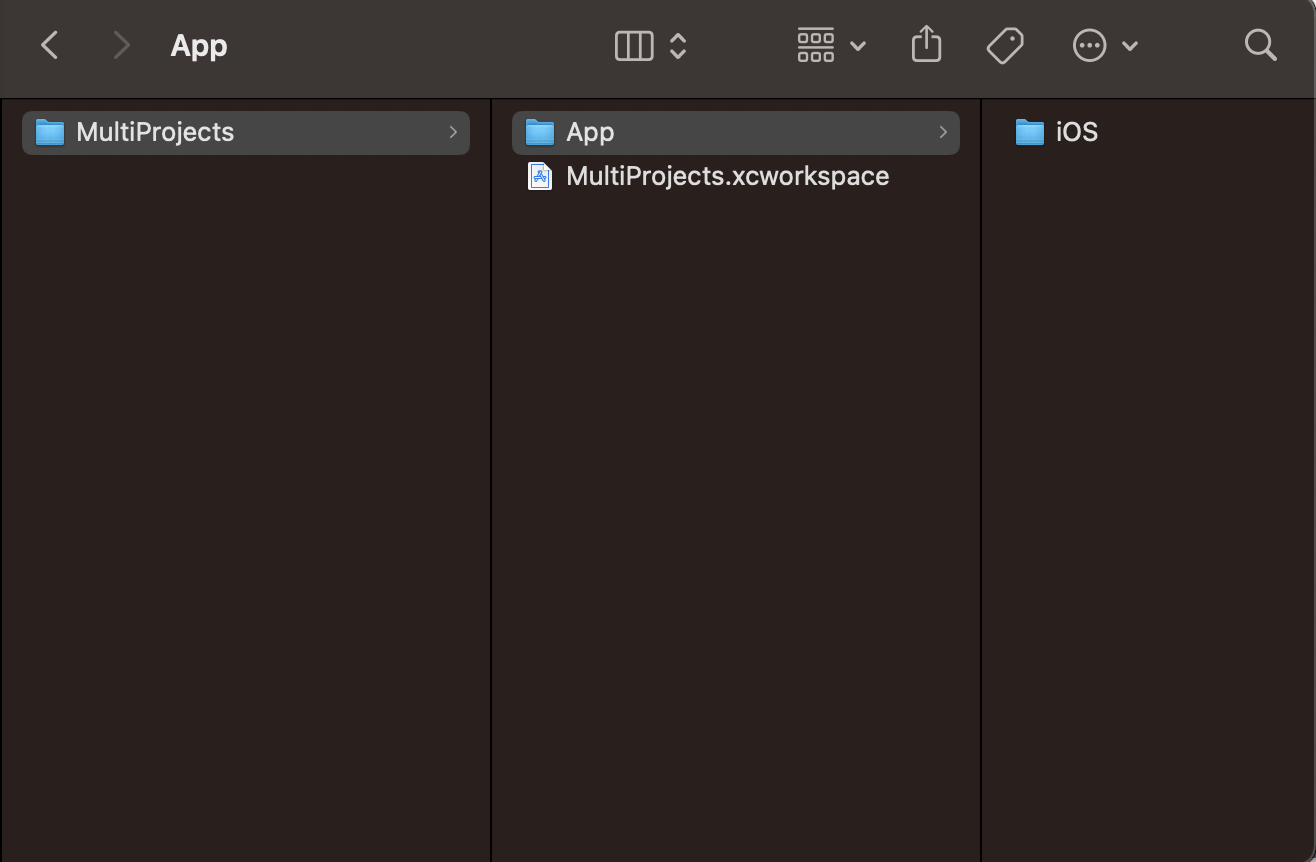
Task: Go forward with the right chevron button
Action: coord(121,45)
